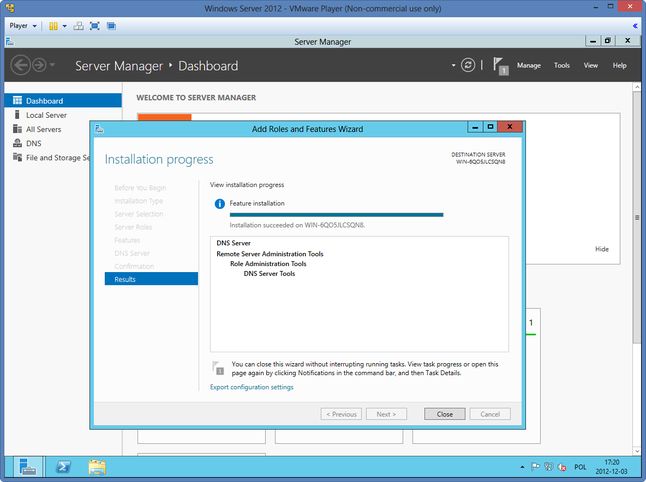This screenshot has height=482, width=646.
Task: Click the Server Manager back arrow icon
Action: point(20,65)
